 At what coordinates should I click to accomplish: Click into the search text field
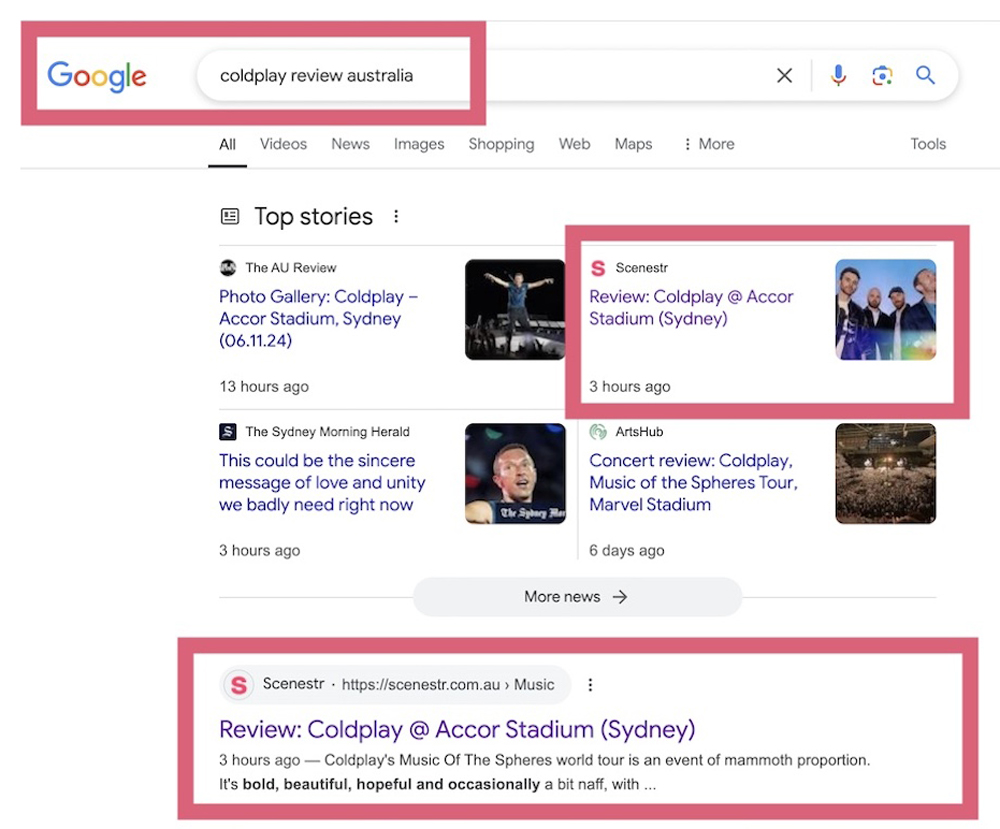[450, 76]
